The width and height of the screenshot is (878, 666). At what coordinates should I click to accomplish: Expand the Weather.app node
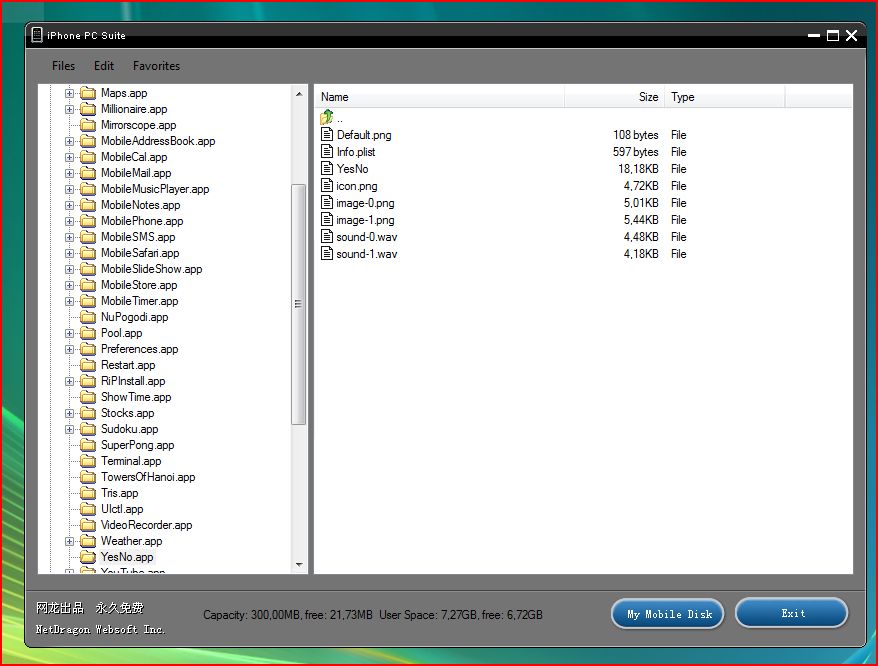(x=69, y=542)
